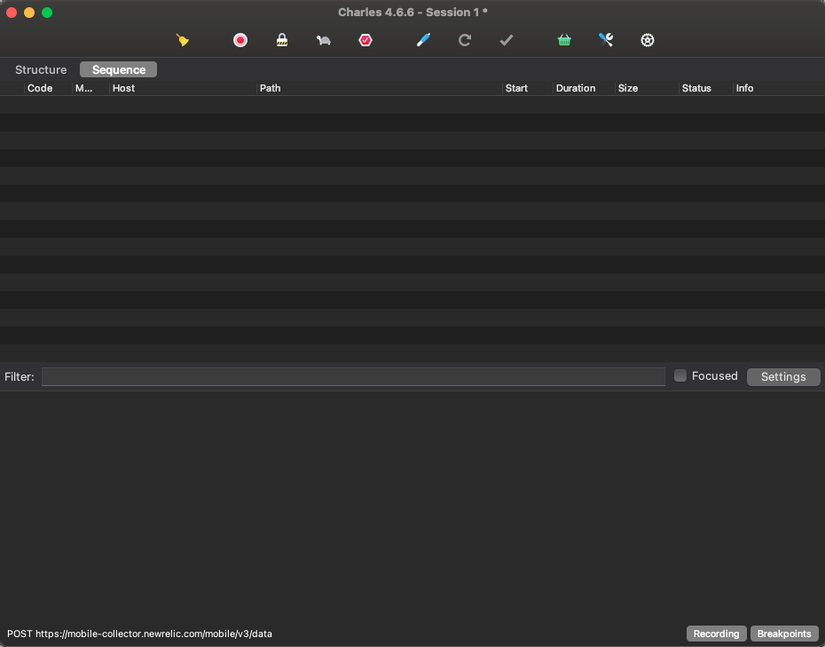Select the mobile-collector.newrelic.com request in the status bar
Image resolution: width=825 pixels, height=647 pixels.
tap(138, 633)
